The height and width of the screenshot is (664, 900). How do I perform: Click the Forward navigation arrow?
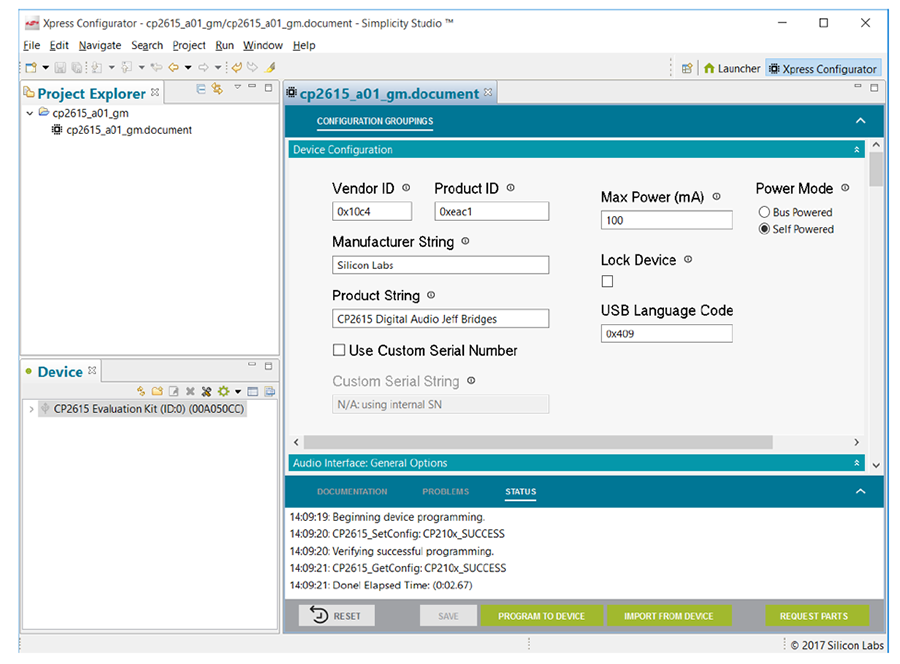[x=203, y=67]
